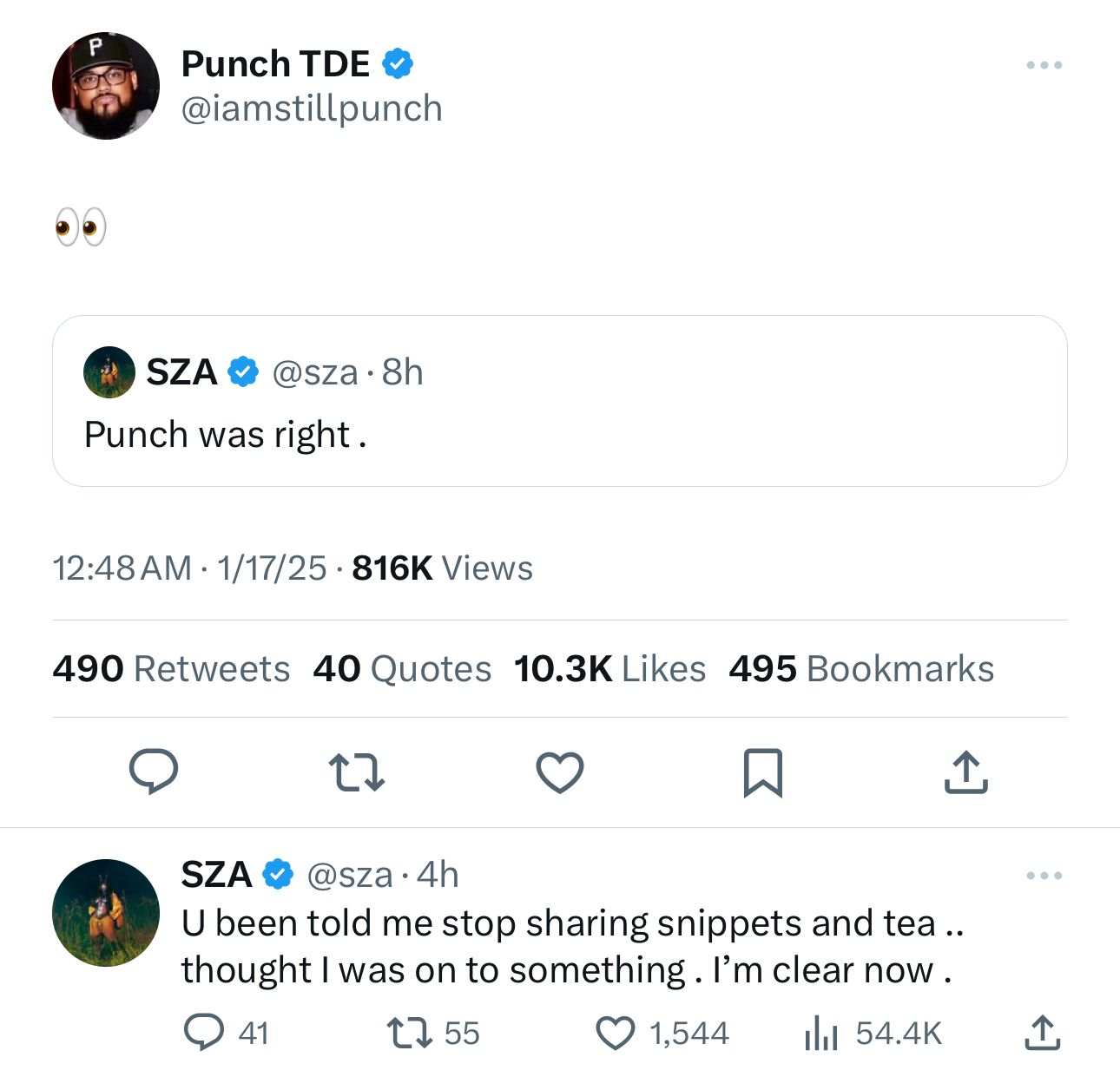Reply to Punch TDE's main tweet
Viewport: 1120px width, 1090px height.
(x=154, y=772)
